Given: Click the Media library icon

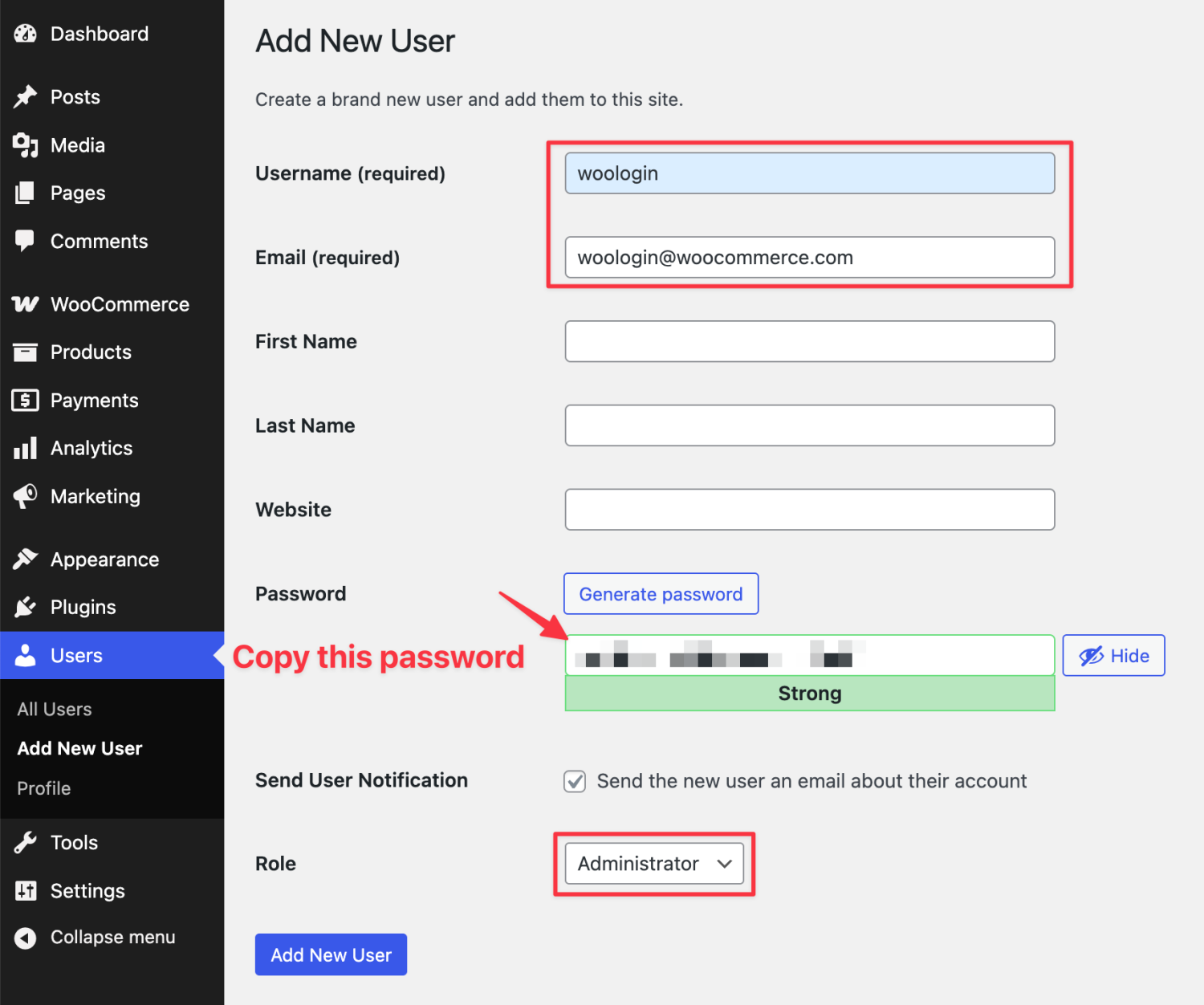Looking at the screenshot, I should coord(25,145).
